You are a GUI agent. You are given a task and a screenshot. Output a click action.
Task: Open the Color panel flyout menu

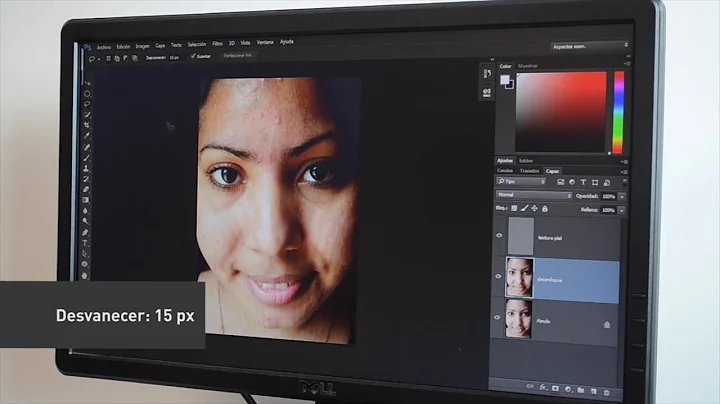click(627, 64)
